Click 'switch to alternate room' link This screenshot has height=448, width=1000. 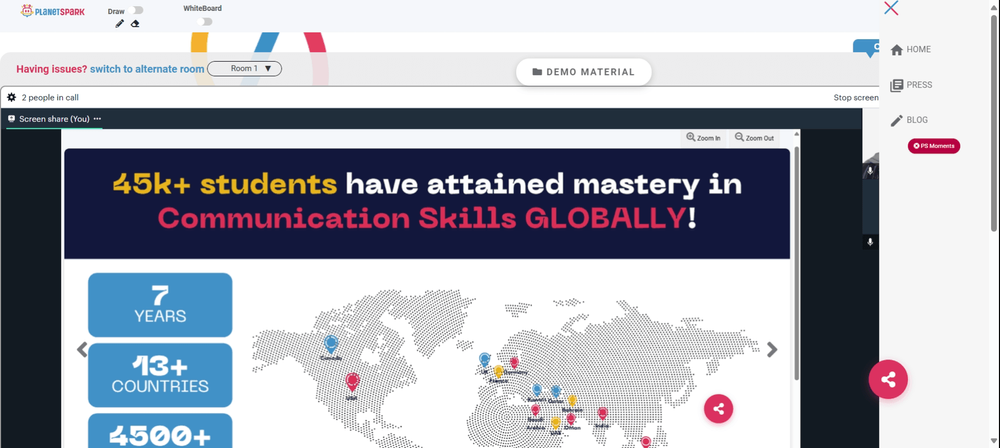click(x=147, y=69)
